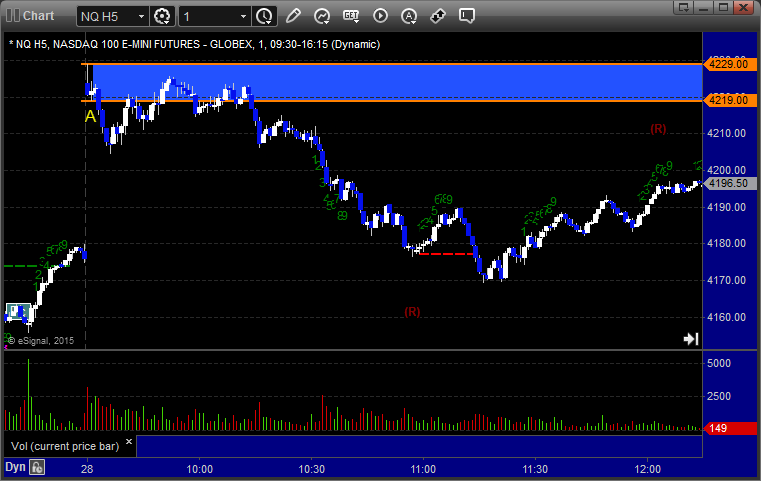Open the alerts A icon menu
Screen dimensions: 761x481
[409, 16]
